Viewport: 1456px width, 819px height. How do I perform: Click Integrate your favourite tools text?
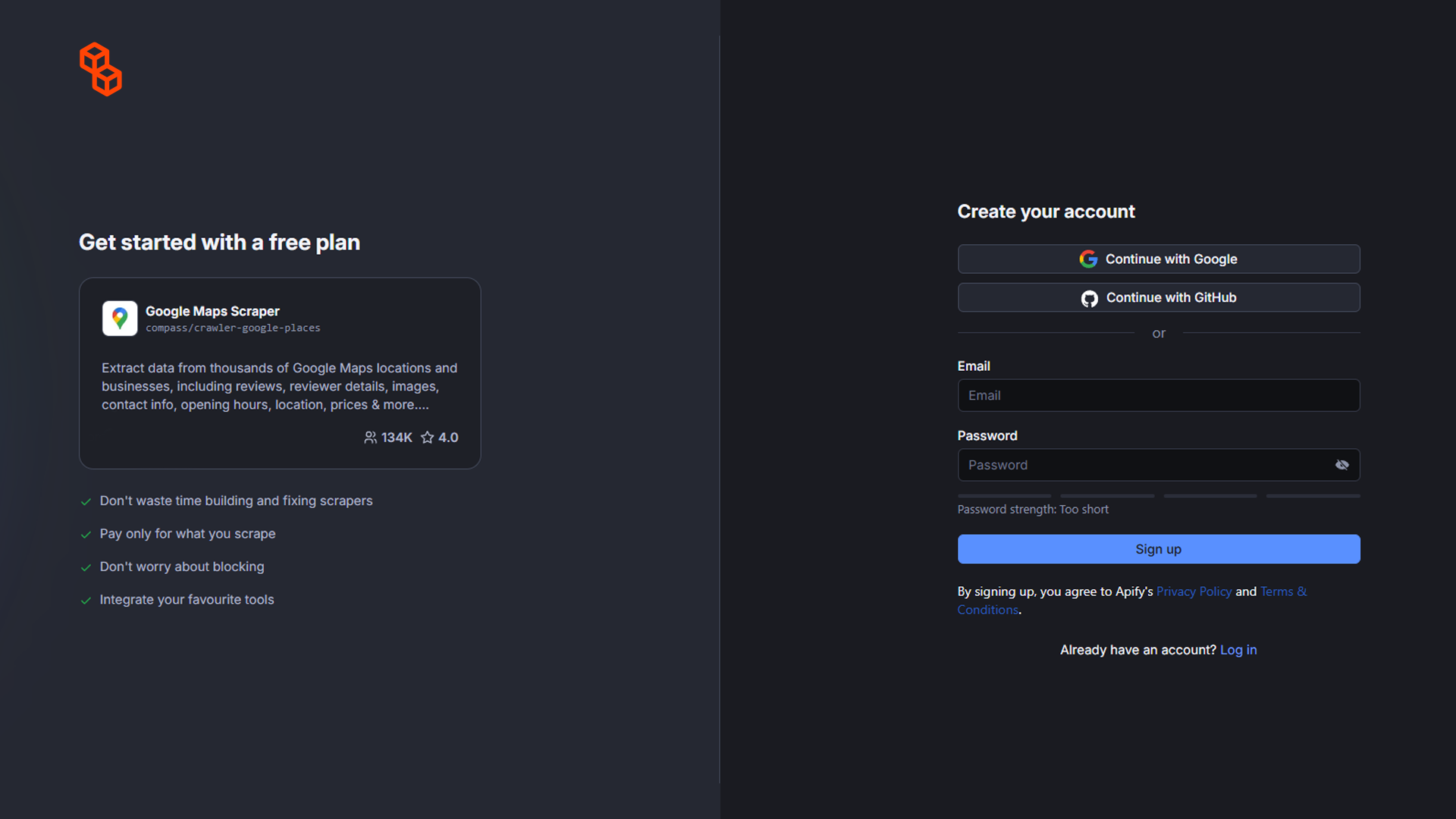coord(187,600)
